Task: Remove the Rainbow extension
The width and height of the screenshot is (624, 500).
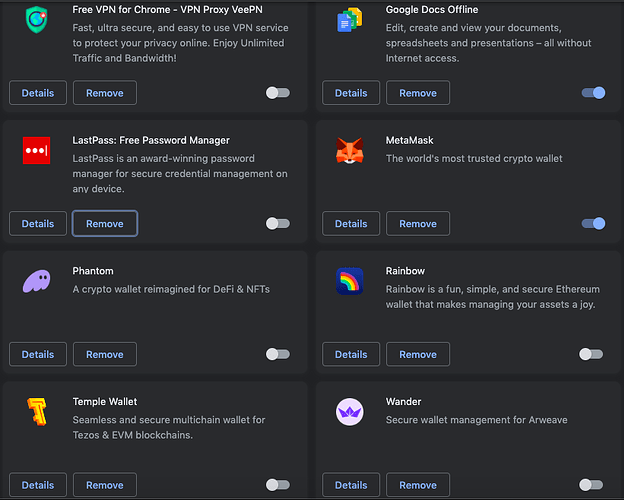Action: coord(418,354)
